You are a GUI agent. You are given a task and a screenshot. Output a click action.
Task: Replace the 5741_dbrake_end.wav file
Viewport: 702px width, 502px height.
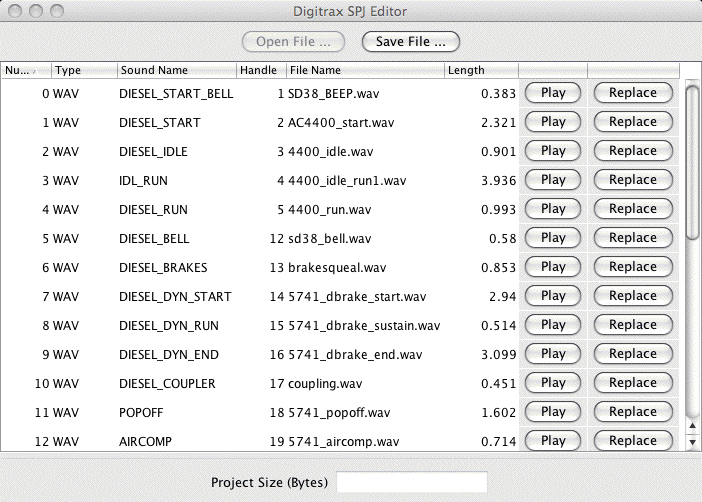click(632, 354)
